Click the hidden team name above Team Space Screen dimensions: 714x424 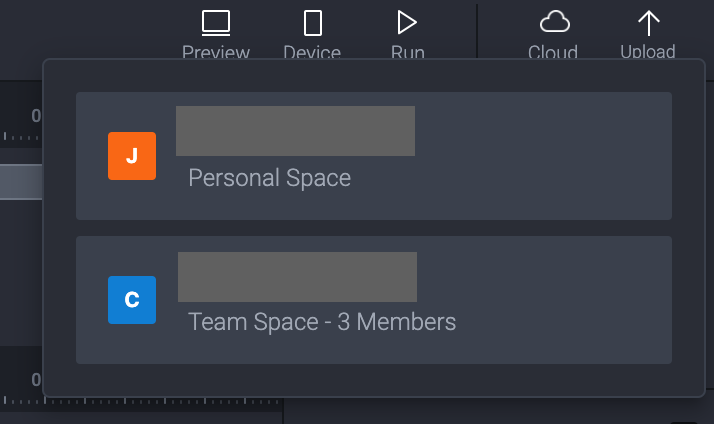297,277
